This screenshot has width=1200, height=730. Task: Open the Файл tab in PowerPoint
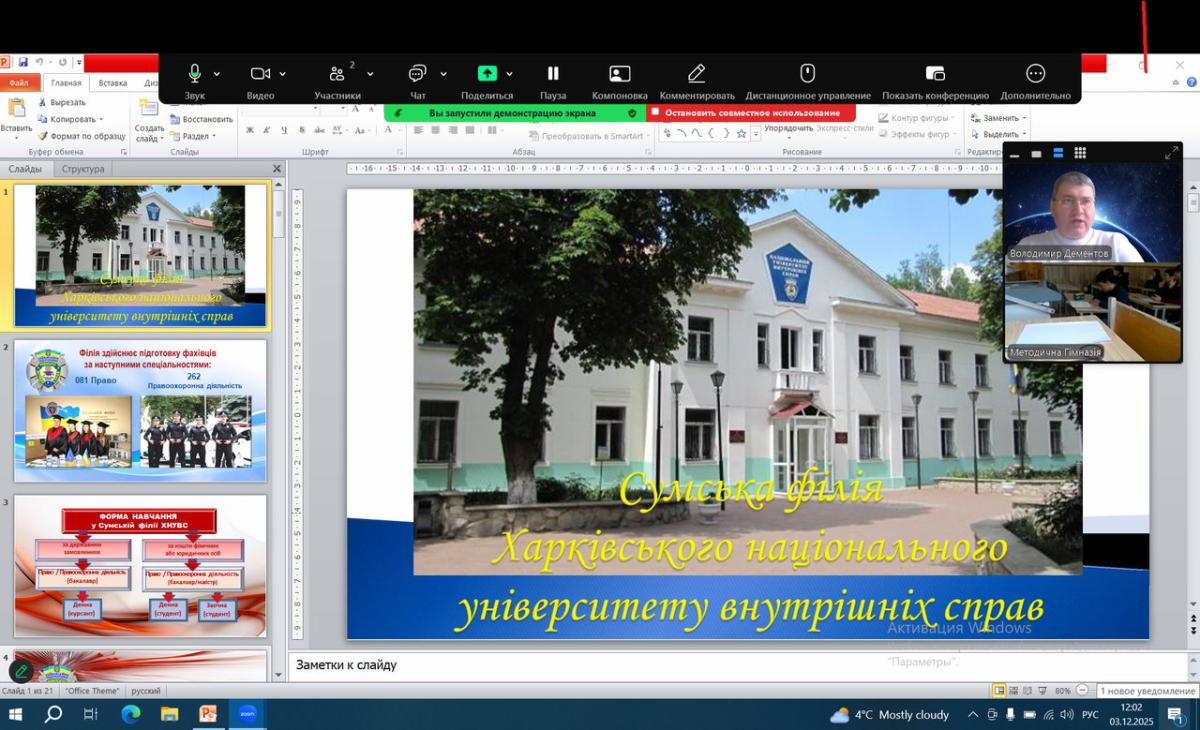[x=19, y=83]
